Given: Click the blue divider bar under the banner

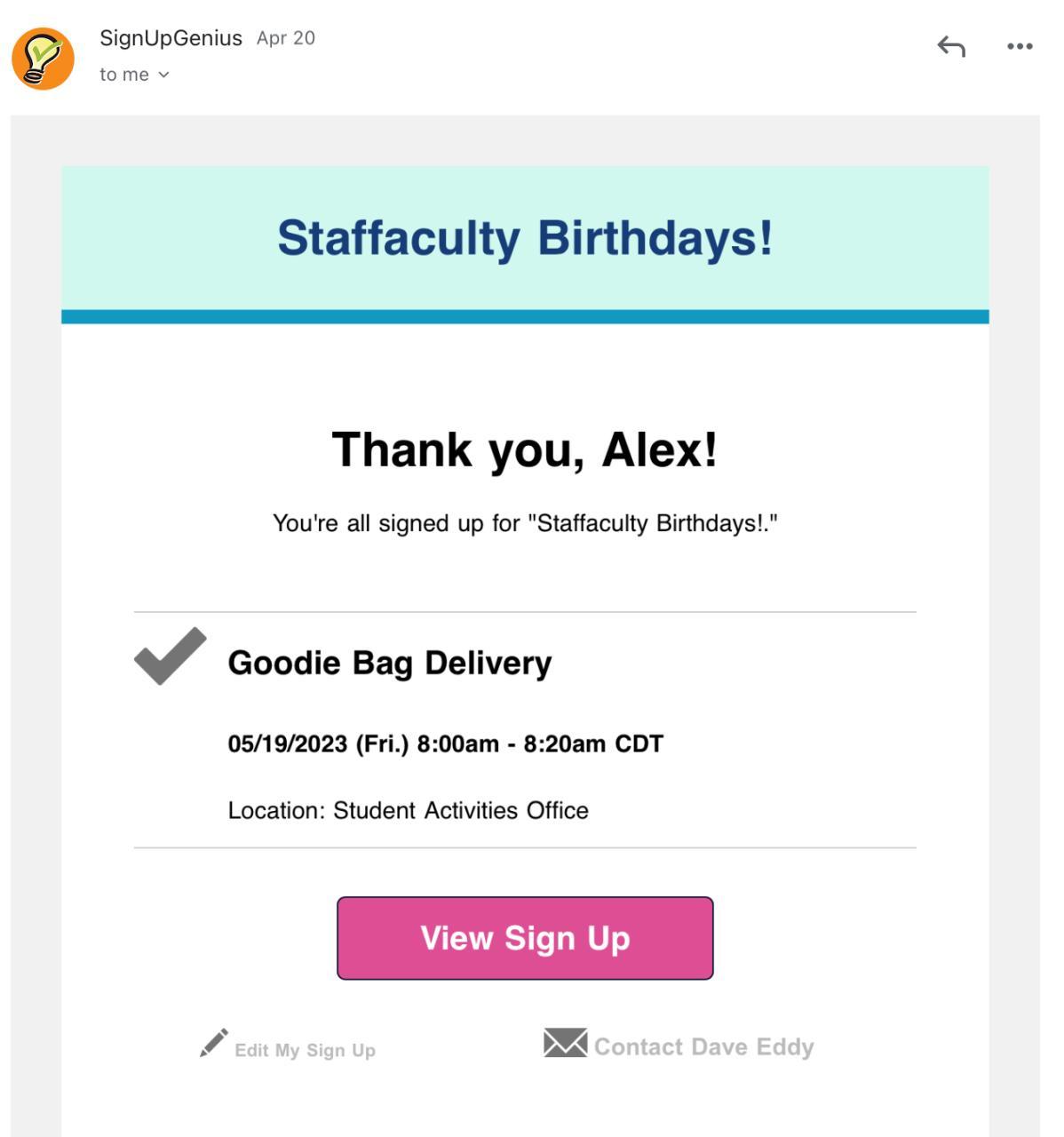Looking at the screenshot, I should [525, 317].
